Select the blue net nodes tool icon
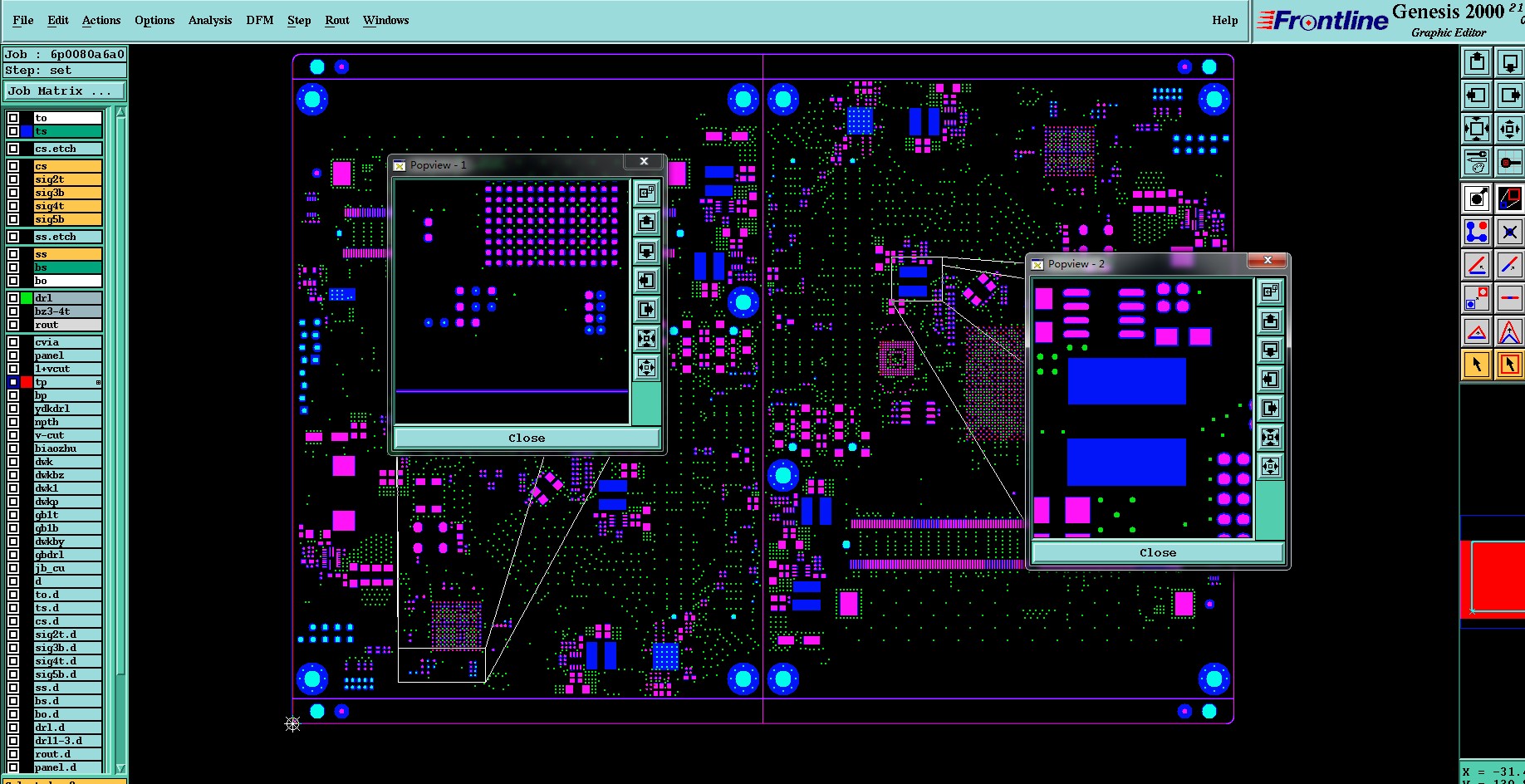 pos(1477,231)
